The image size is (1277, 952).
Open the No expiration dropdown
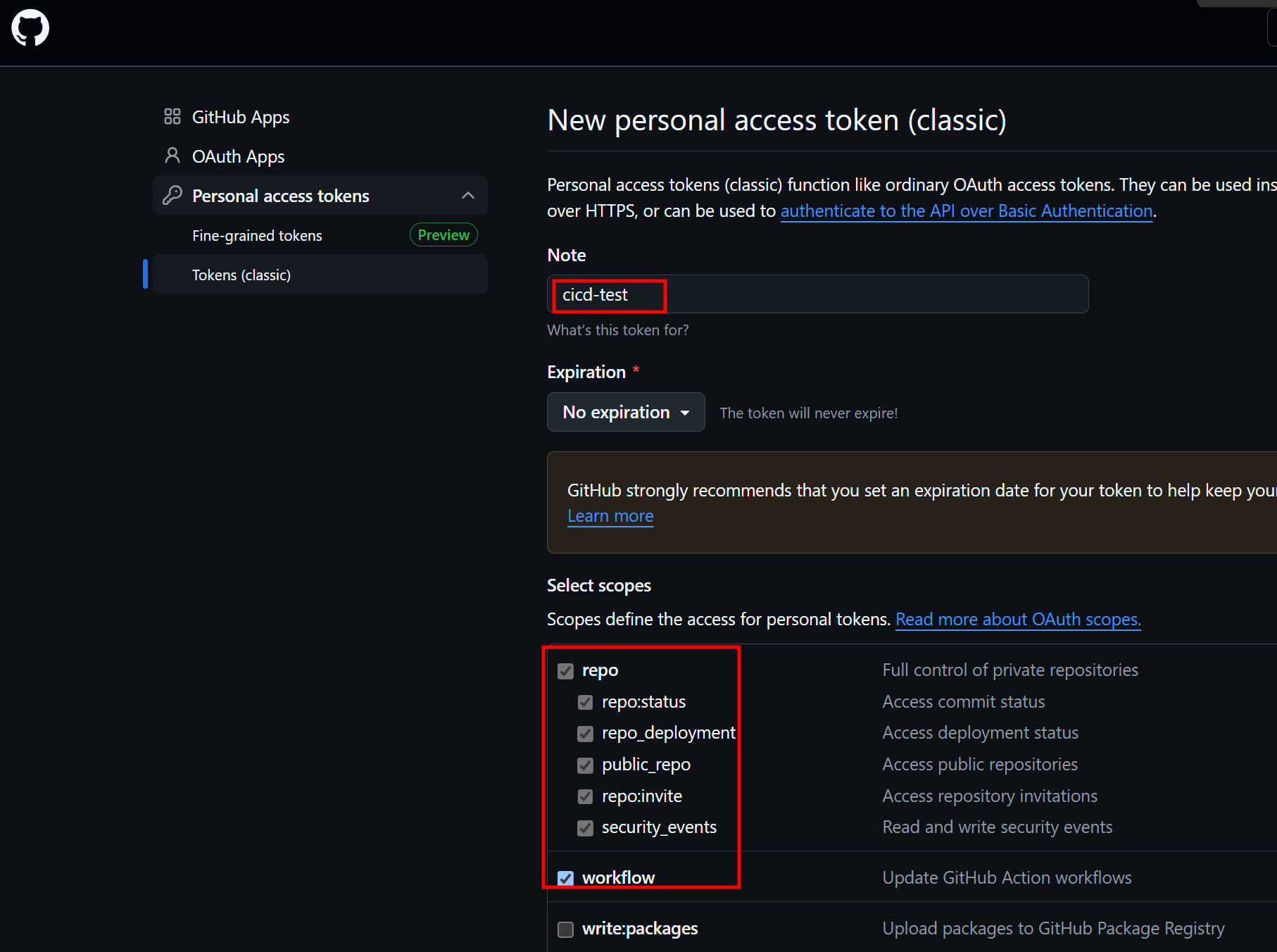pos(626,412)
